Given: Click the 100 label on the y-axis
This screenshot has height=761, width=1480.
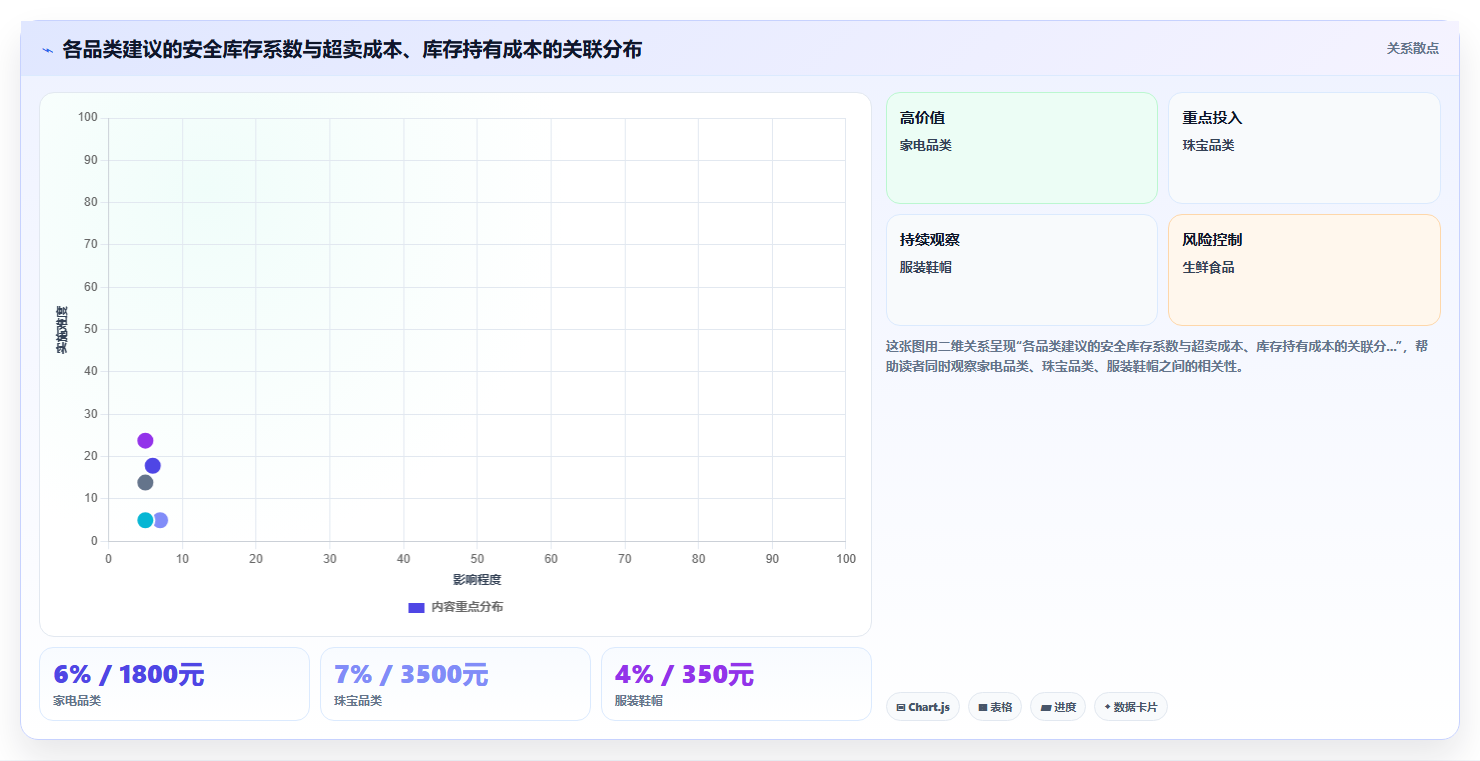Looking at the screenshot, I should coord(88,118).
